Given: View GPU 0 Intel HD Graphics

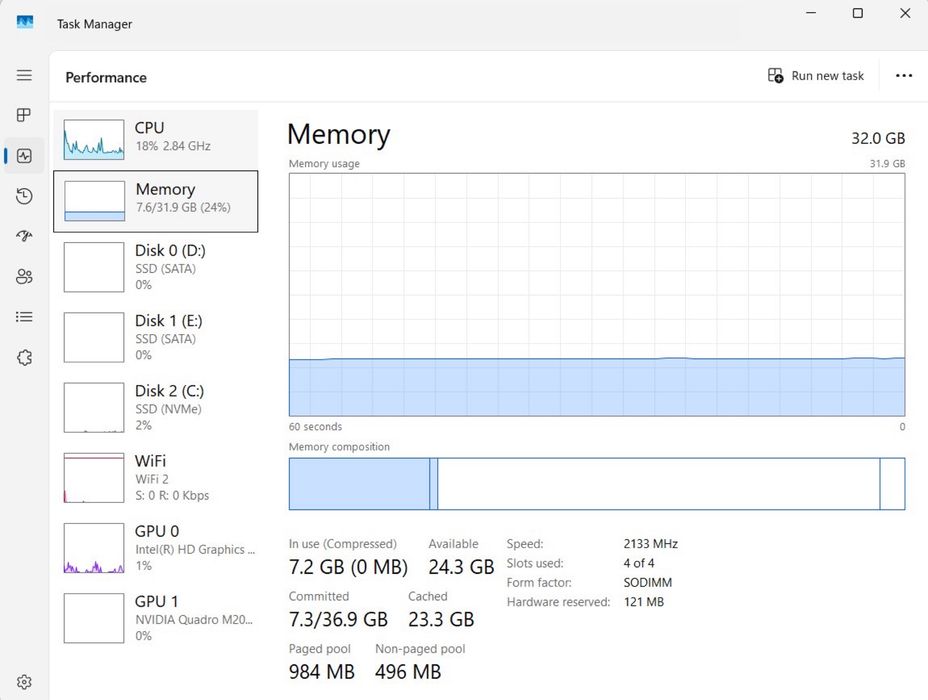Looking at the screenshot, I should click(x=155, y=548).
